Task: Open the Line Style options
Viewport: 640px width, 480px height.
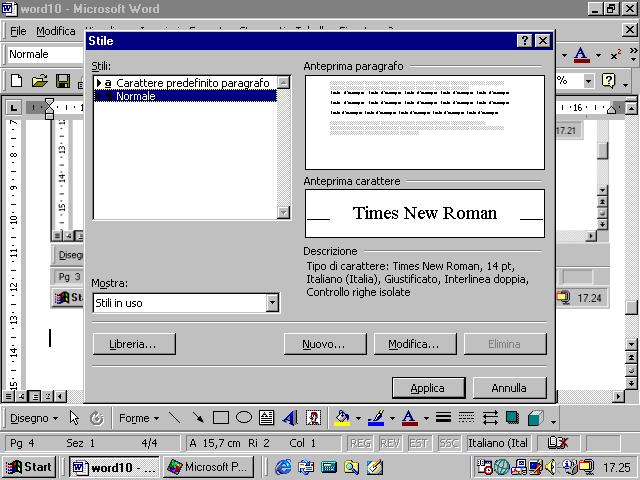Action: point(444,418)
